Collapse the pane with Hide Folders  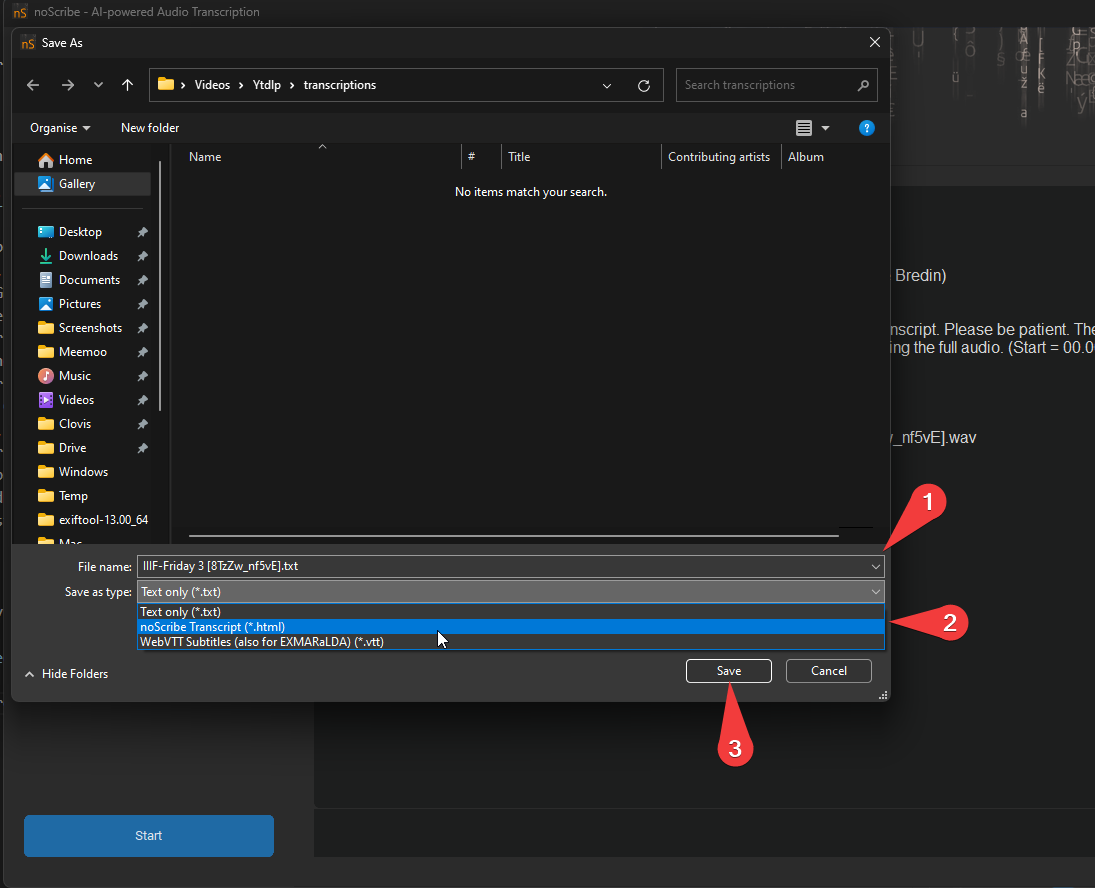coord(66,674)
